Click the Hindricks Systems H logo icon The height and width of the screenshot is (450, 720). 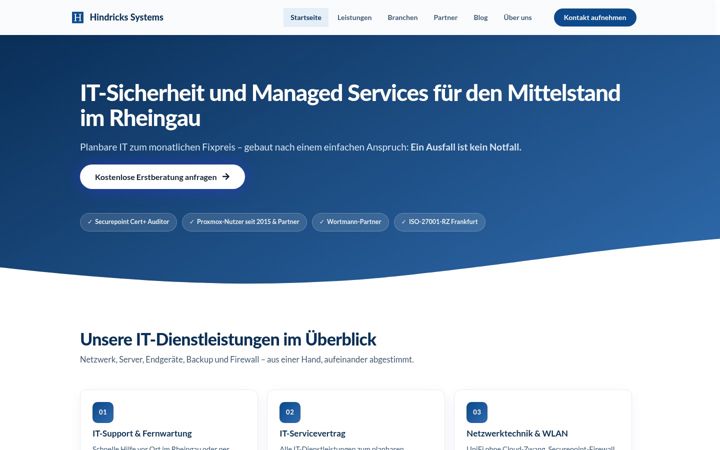(x=78, y=17)
